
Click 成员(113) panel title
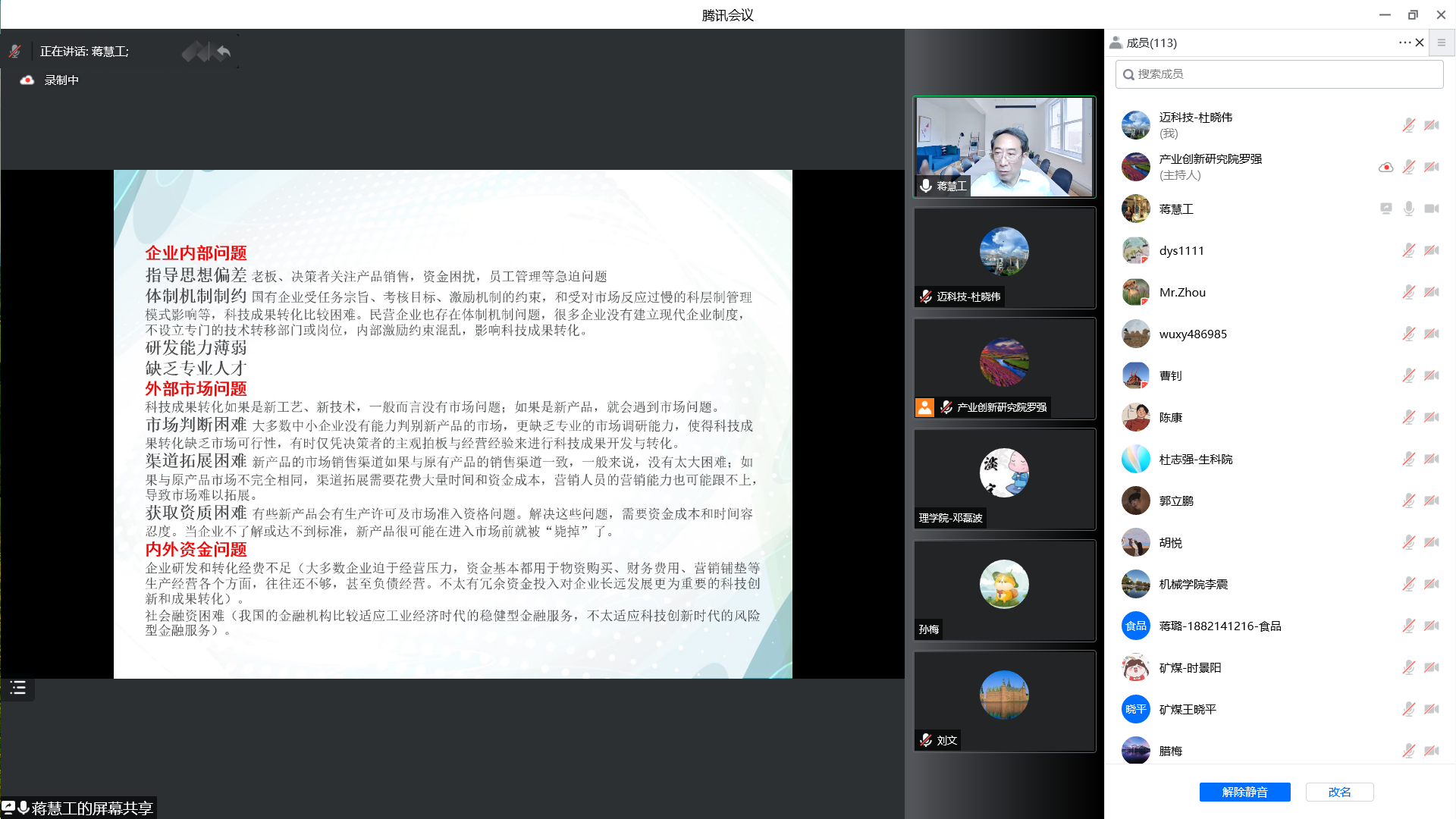click(1151, 42)
